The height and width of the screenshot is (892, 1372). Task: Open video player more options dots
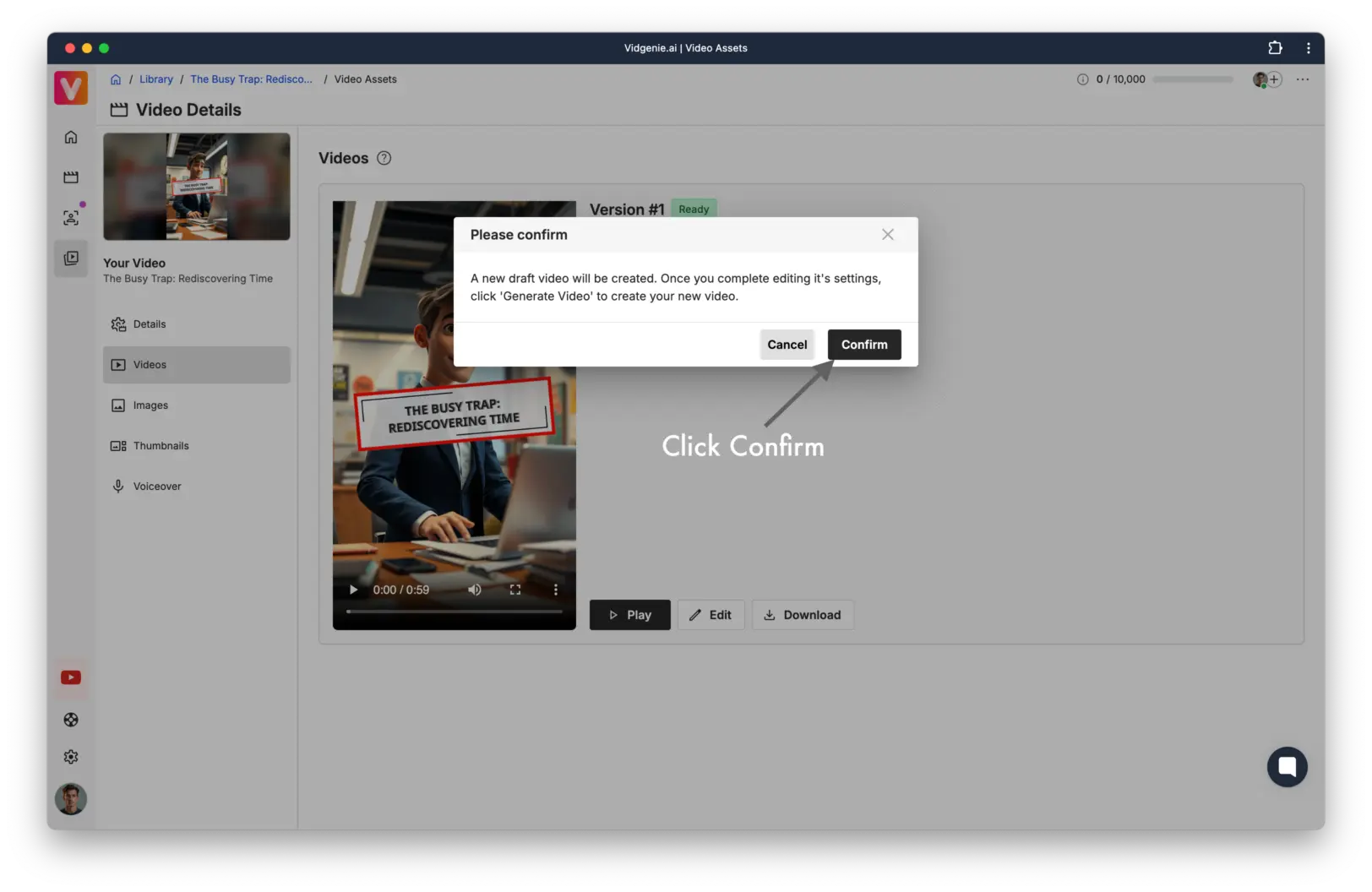pyautogui.click(x=556, y=590)
